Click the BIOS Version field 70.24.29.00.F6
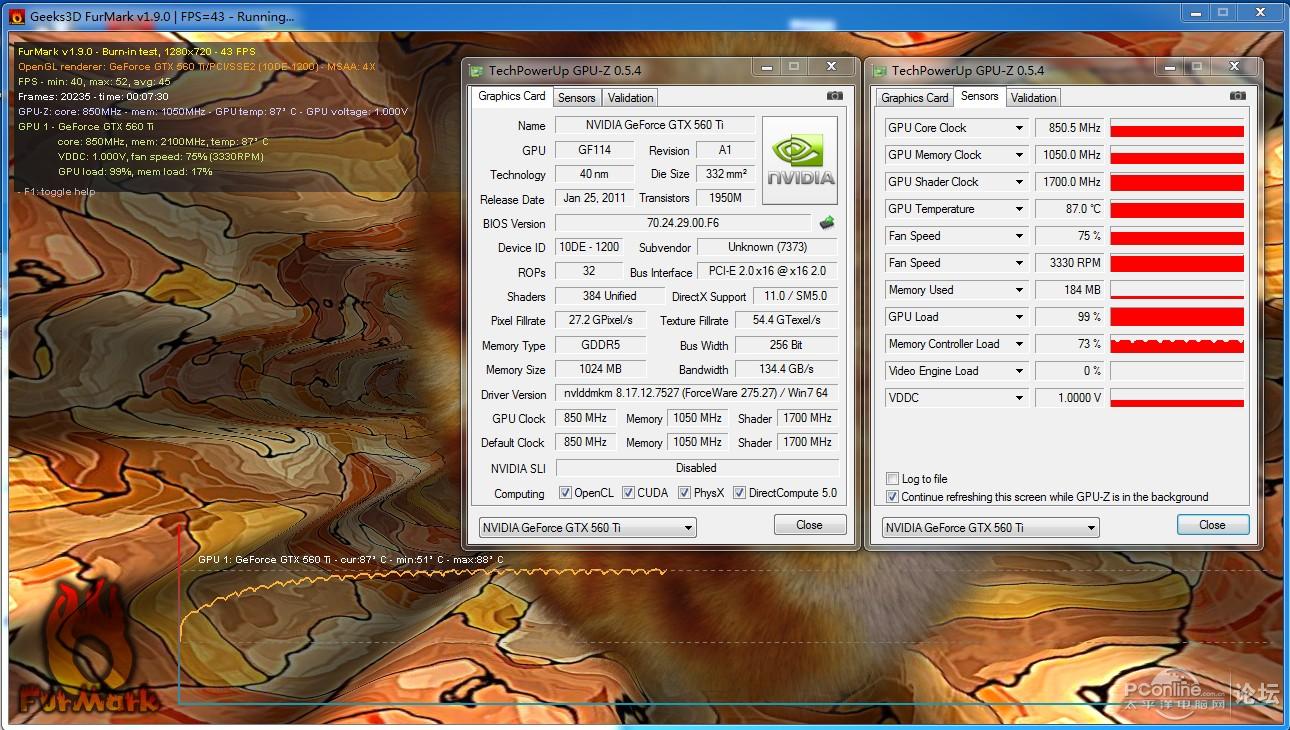The height and width of the screenshot is (730, 1290). (683, 223)
